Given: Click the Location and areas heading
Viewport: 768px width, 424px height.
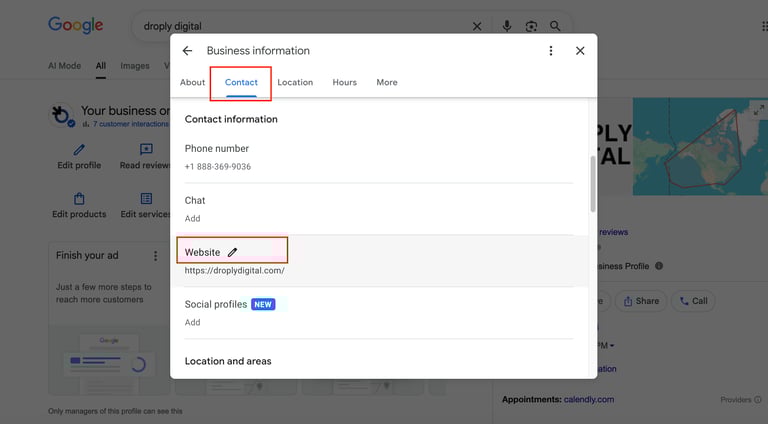Looking at the screenshot, I should (228, 361).
